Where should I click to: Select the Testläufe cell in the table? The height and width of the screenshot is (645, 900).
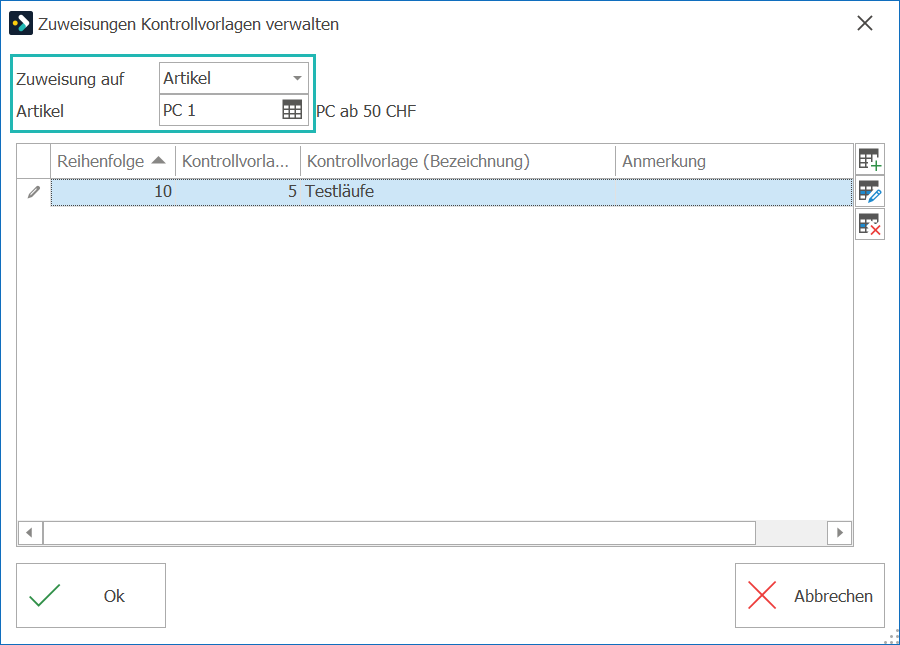point(457,192)
